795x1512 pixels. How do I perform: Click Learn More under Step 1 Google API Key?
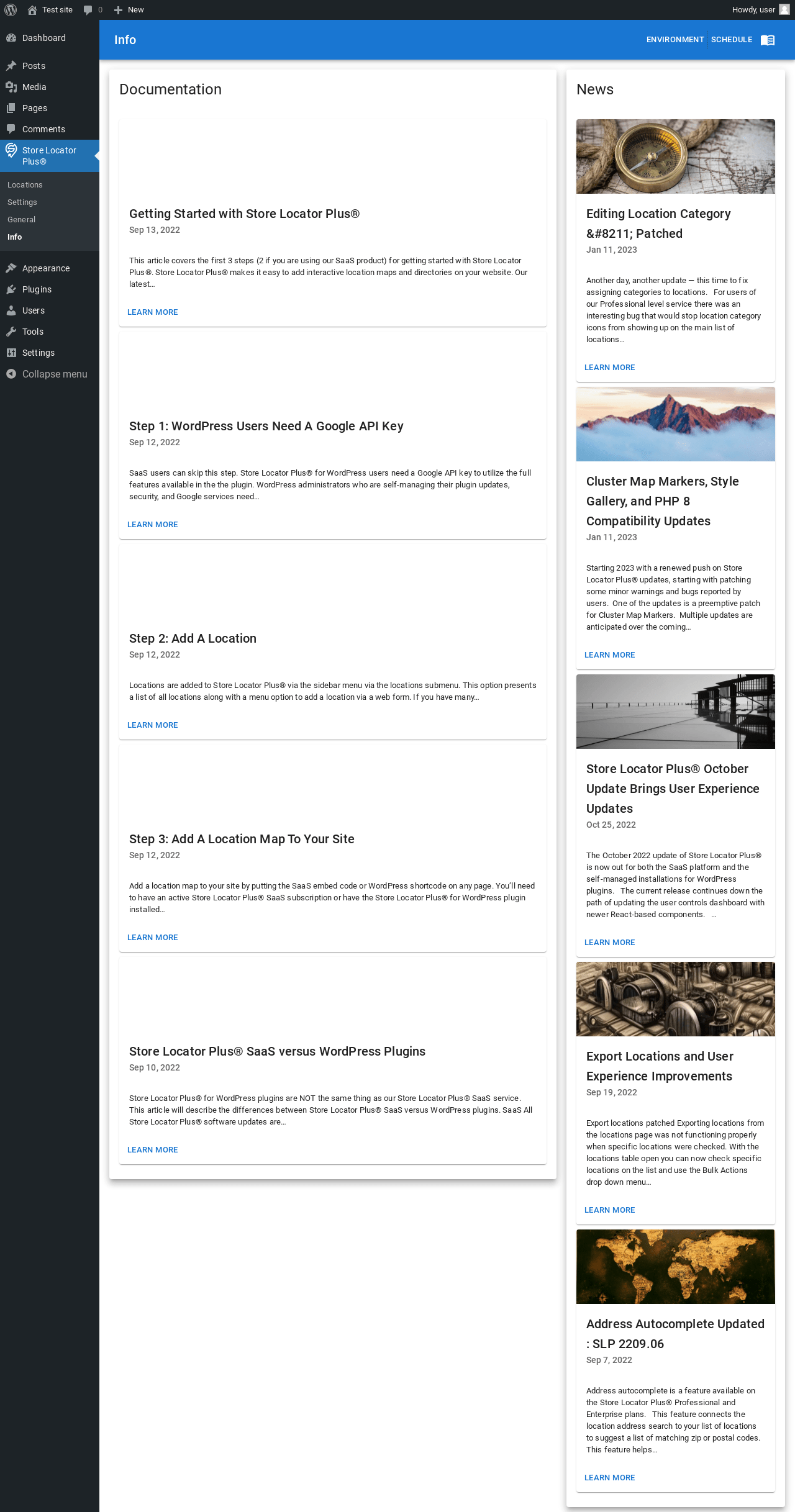point(153,525)
